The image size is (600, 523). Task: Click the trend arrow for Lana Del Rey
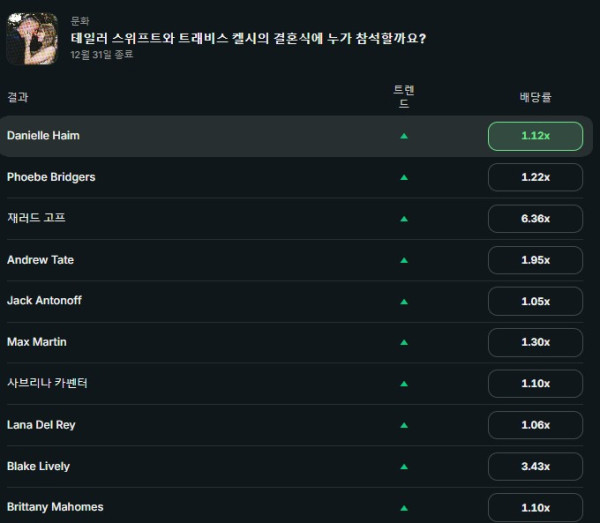(x=404, y=425)
